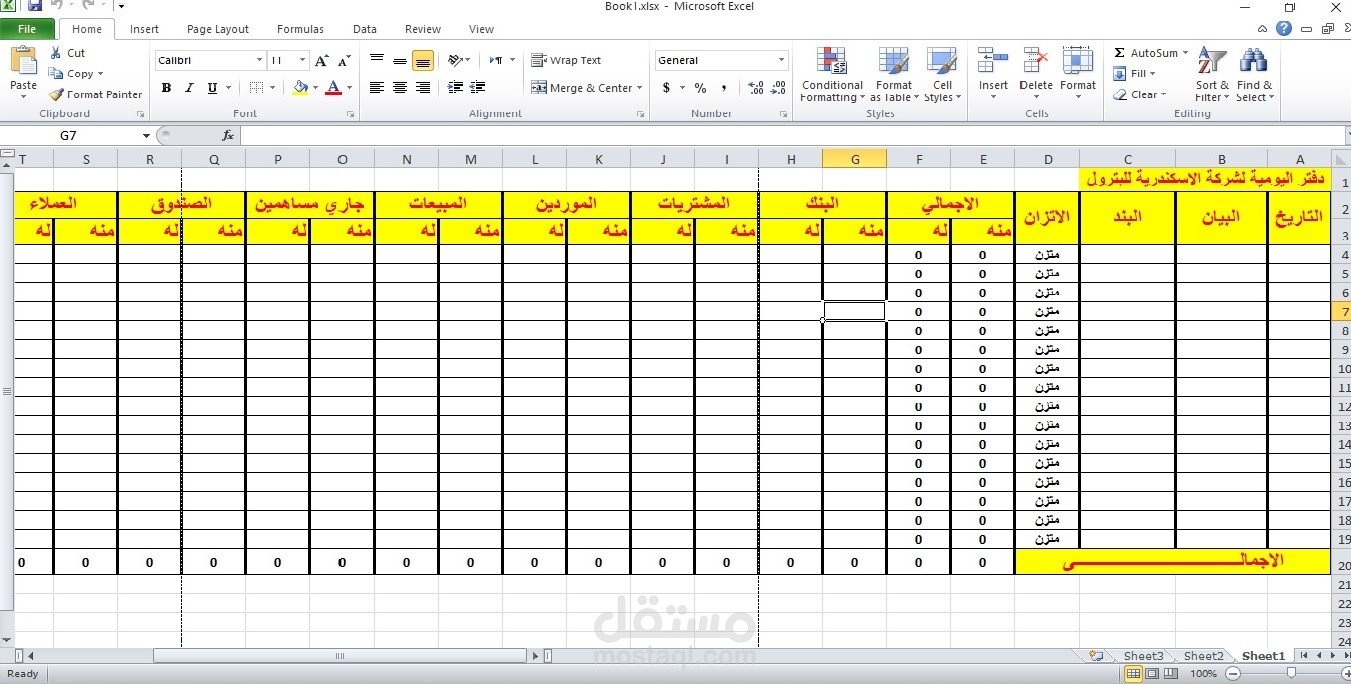The image size is (1351, 684).
Task: Increase decimal places
Action: [x=755, y=88]
